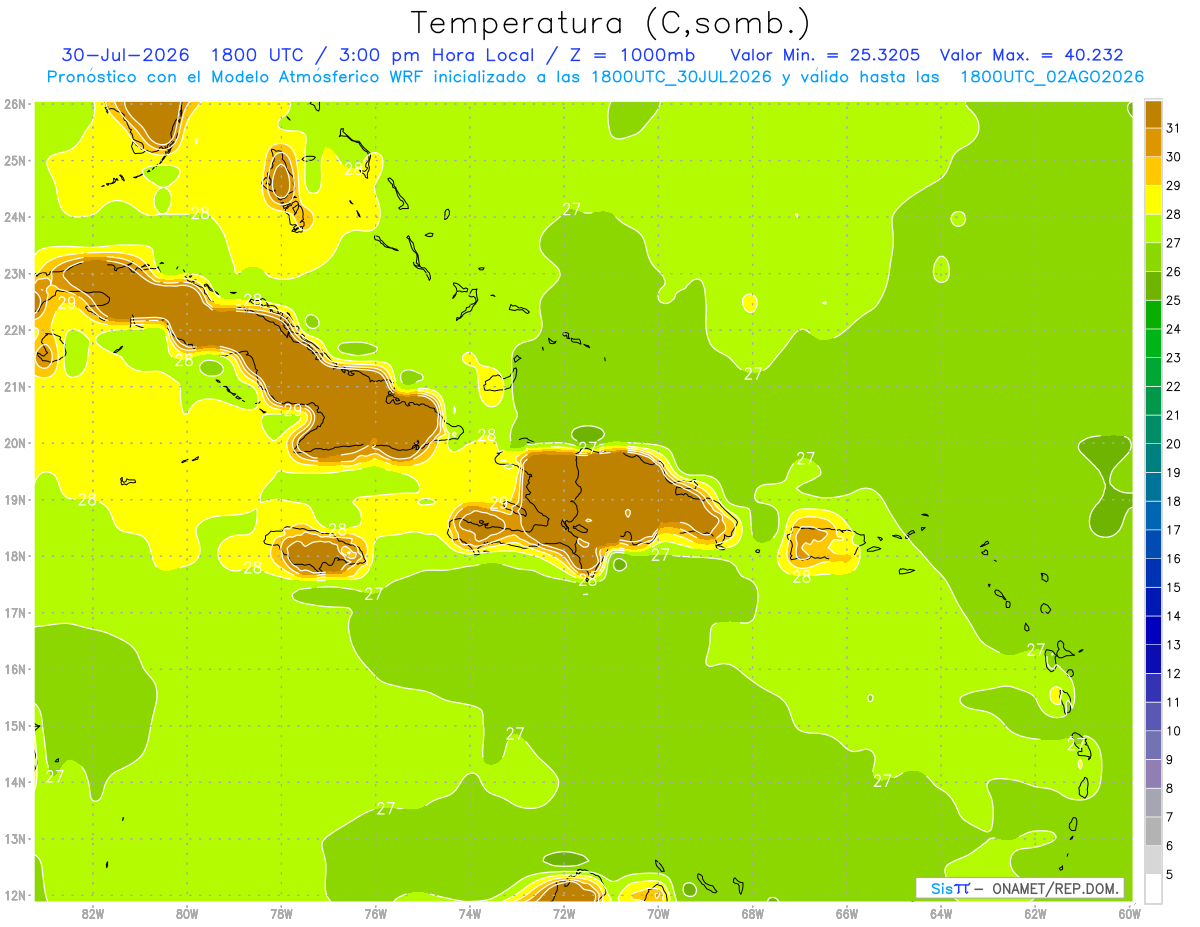The height and width of the screenshot is (927, 1200).
Task: Select the date text 30-Jul-2026
Action: point(125,55)
